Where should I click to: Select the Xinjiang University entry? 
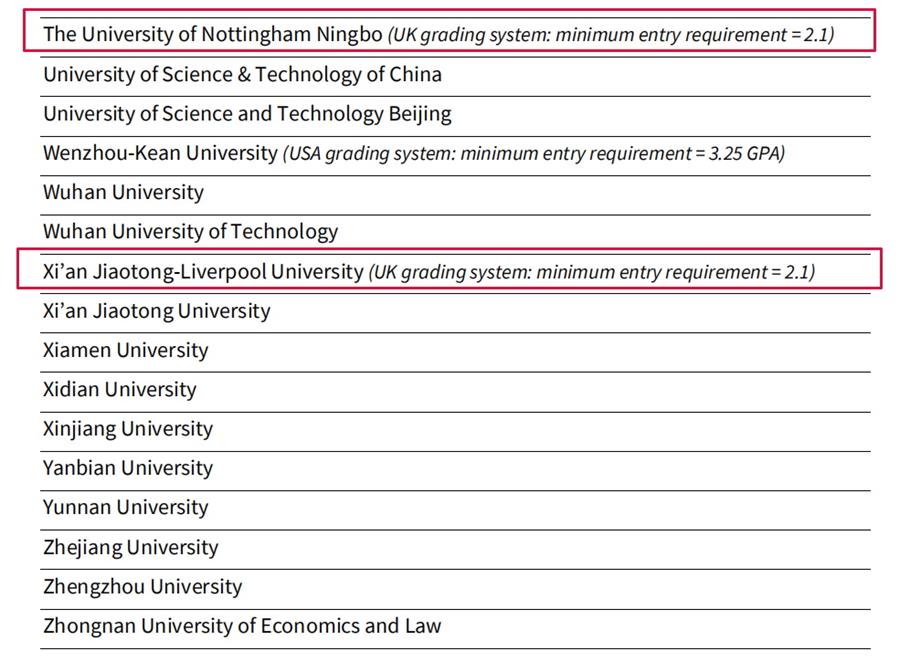128,429
